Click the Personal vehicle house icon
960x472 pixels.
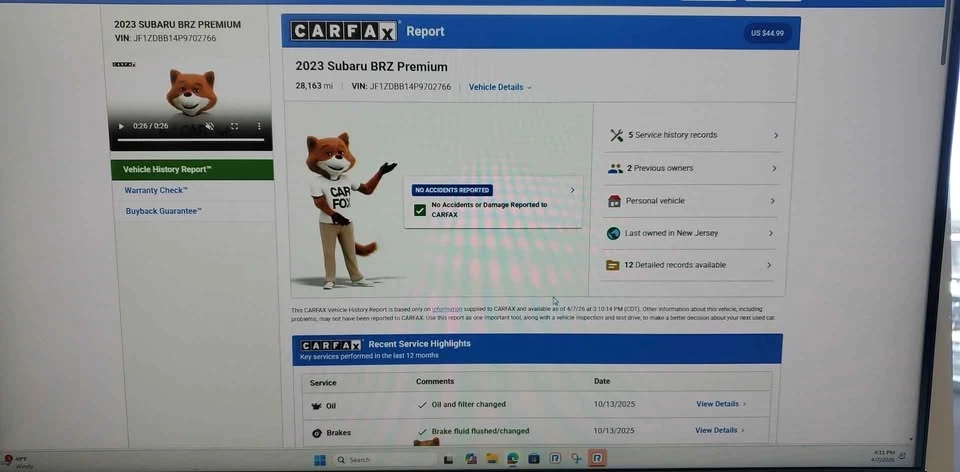614,201
